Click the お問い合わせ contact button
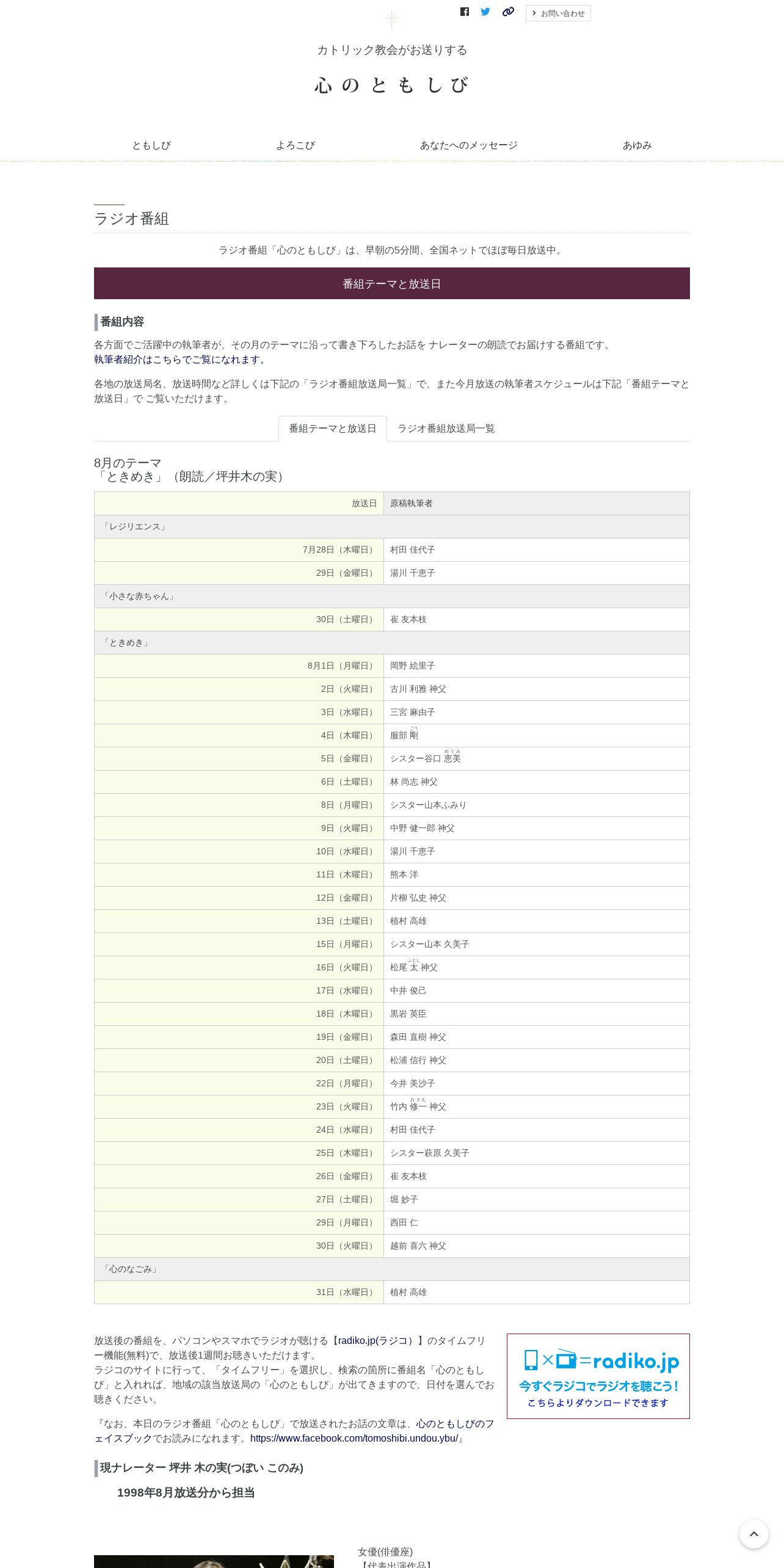This screenshot has height=1568, width=784. coord(558,13)
